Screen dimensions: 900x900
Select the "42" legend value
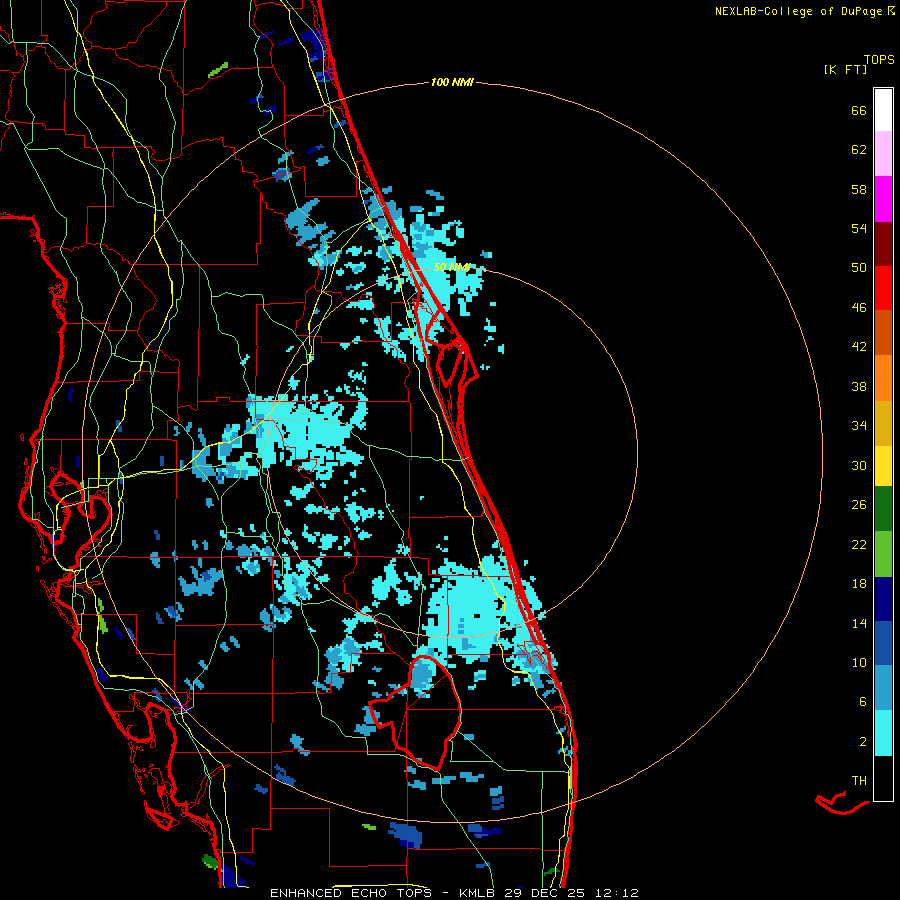click(859, 347)
